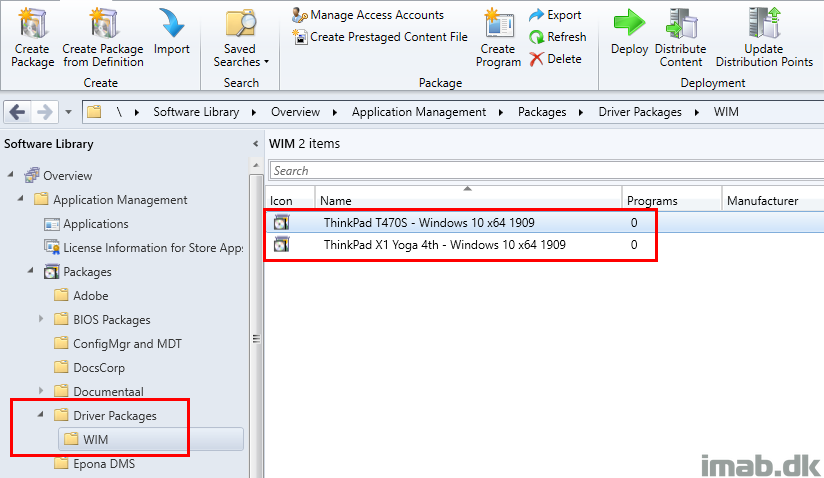Select the ThinkPad T470S package row
This screenshot has height=478, width=824.
click(544, 223)
